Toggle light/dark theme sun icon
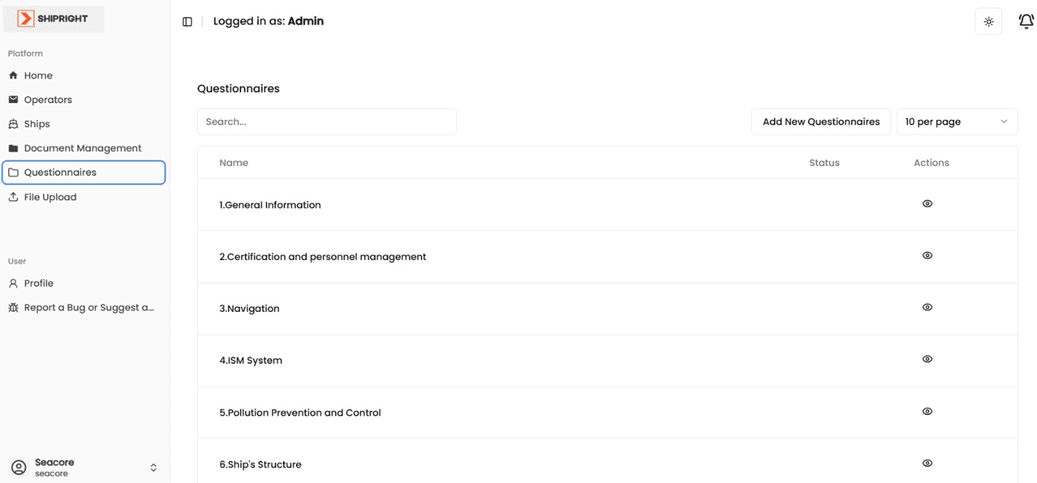This screenshot has width=1037, height=483. click(x=988, y=21)
